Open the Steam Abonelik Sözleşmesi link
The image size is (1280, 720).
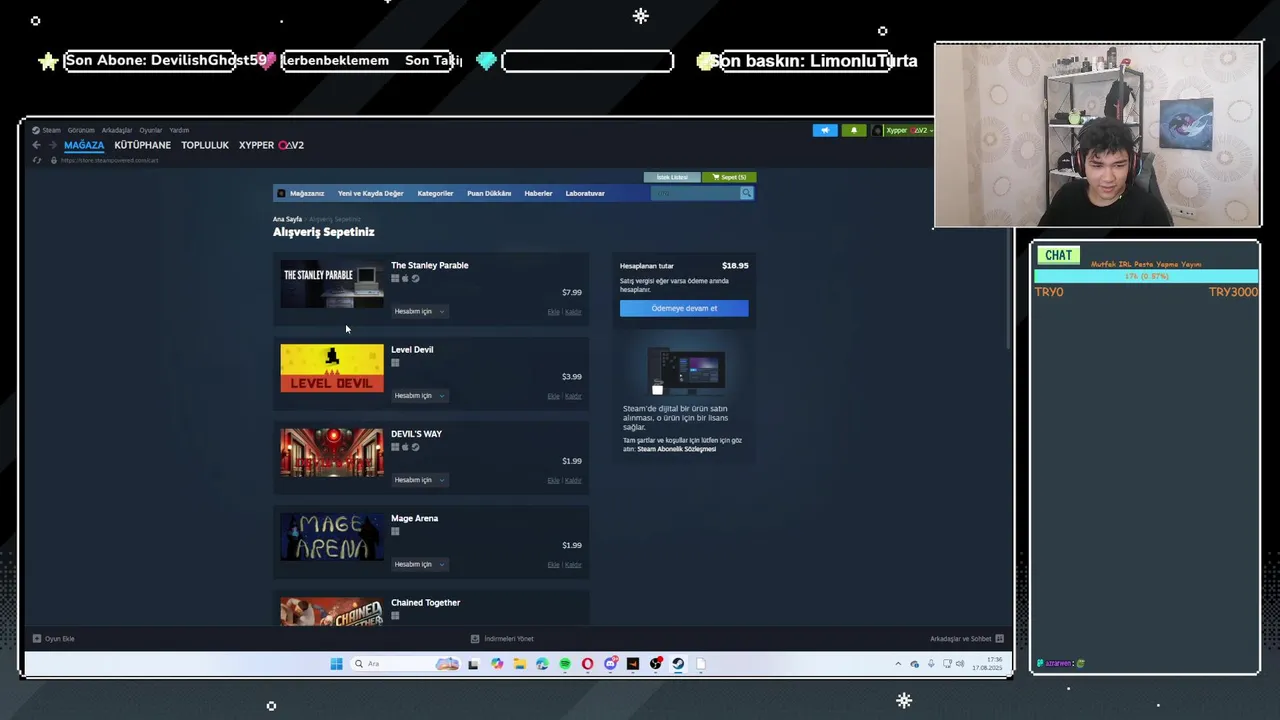[677, 449]
